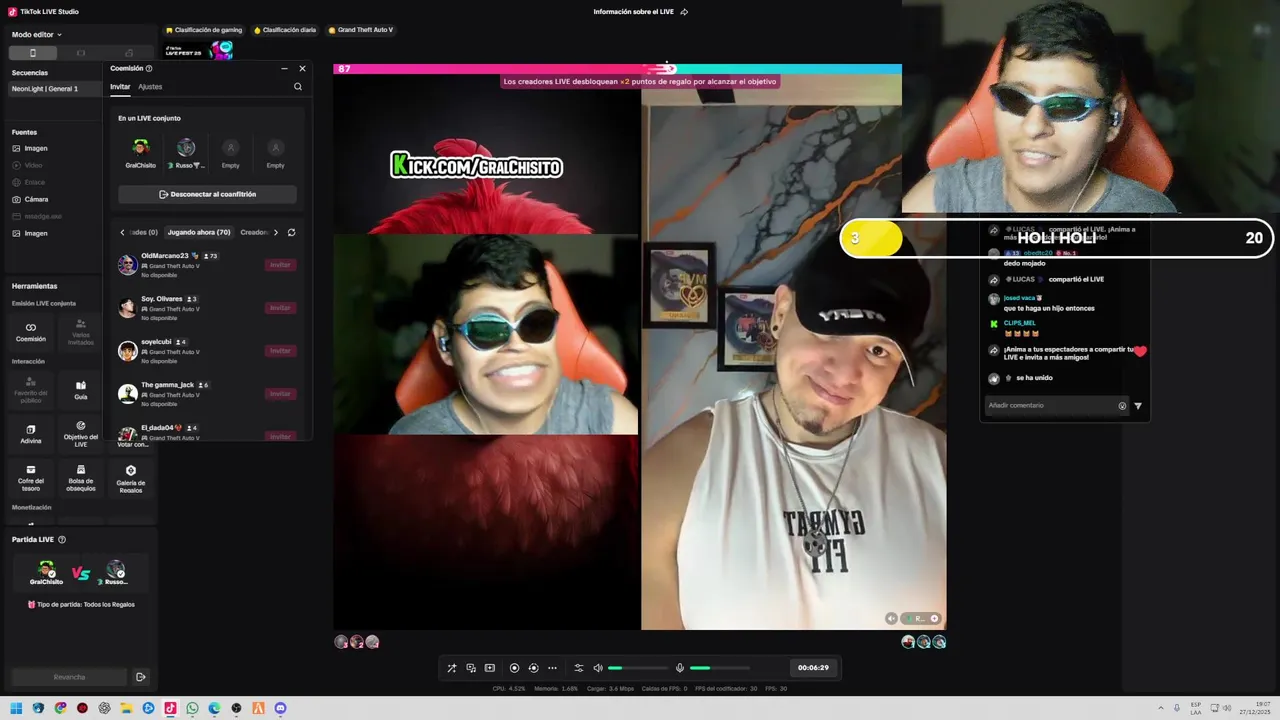The image size is (1280, 720).
Task: Show hidden icons in system tray
Action: [x=1161, y=708]
